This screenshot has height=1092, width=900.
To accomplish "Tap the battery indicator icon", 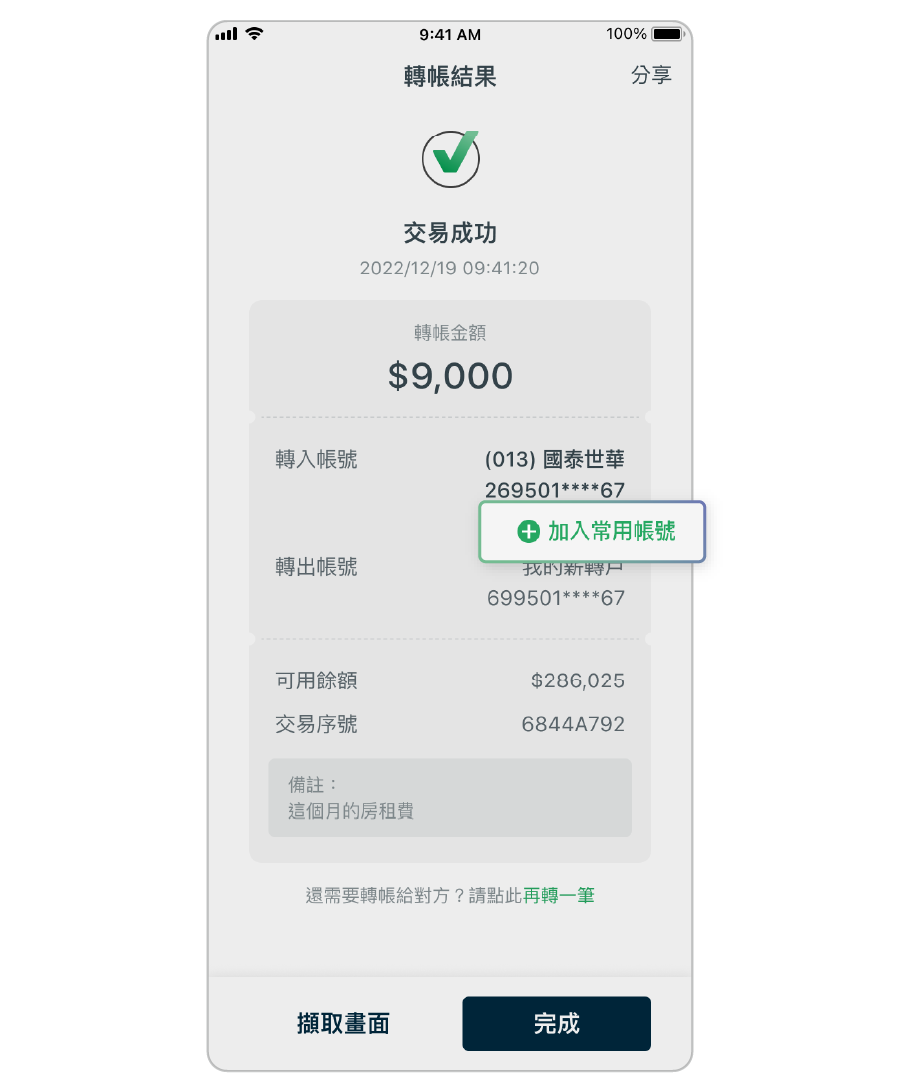I will click(667, 33).
